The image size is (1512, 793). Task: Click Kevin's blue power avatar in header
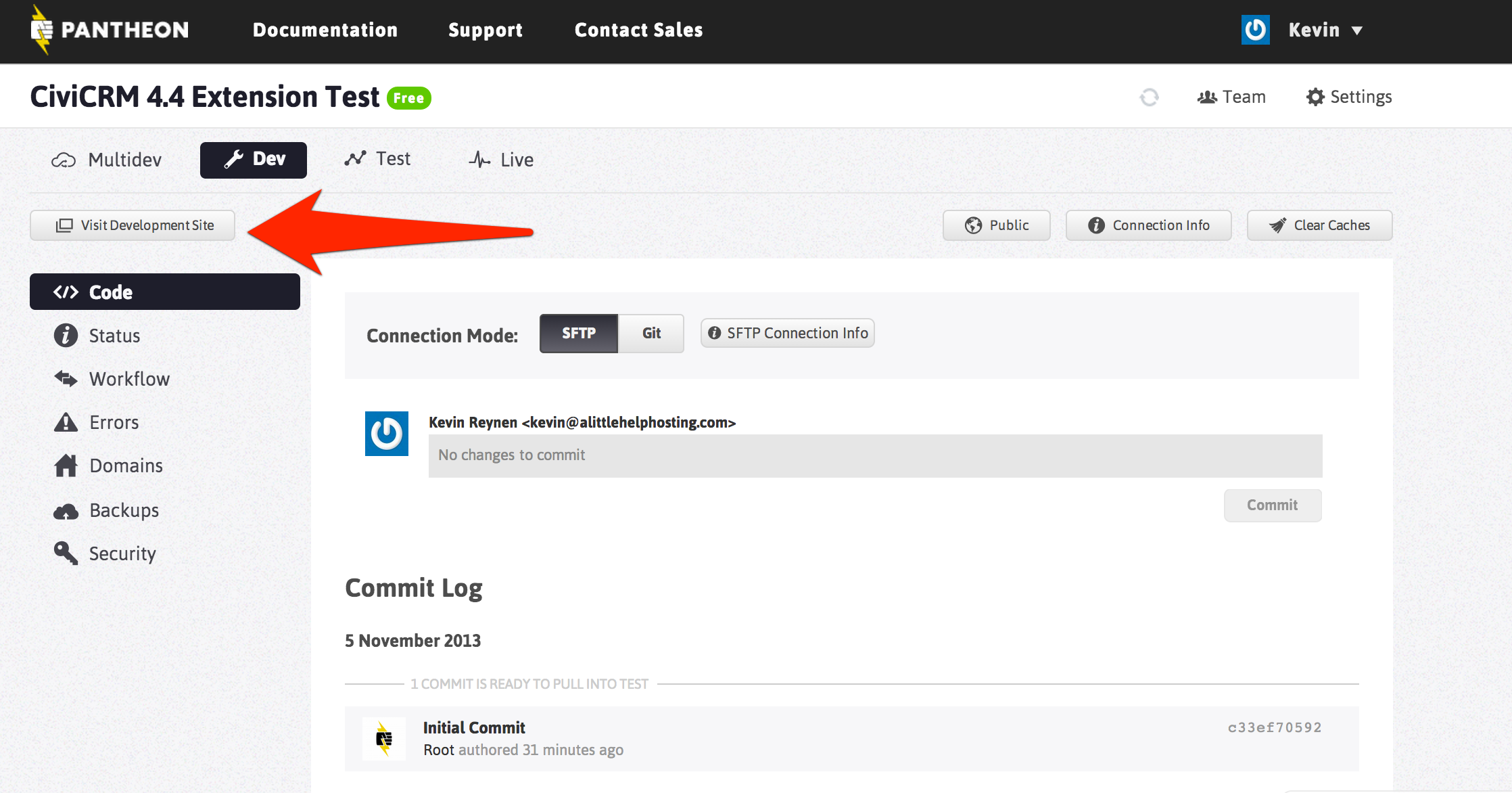(1255, 30)
